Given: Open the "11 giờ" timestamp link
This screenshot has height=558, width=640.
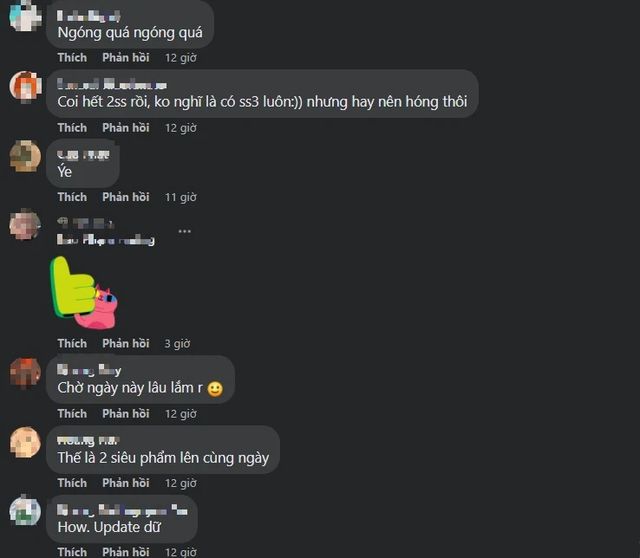Looking at the screenshot, I should click(x=181, y=198).
